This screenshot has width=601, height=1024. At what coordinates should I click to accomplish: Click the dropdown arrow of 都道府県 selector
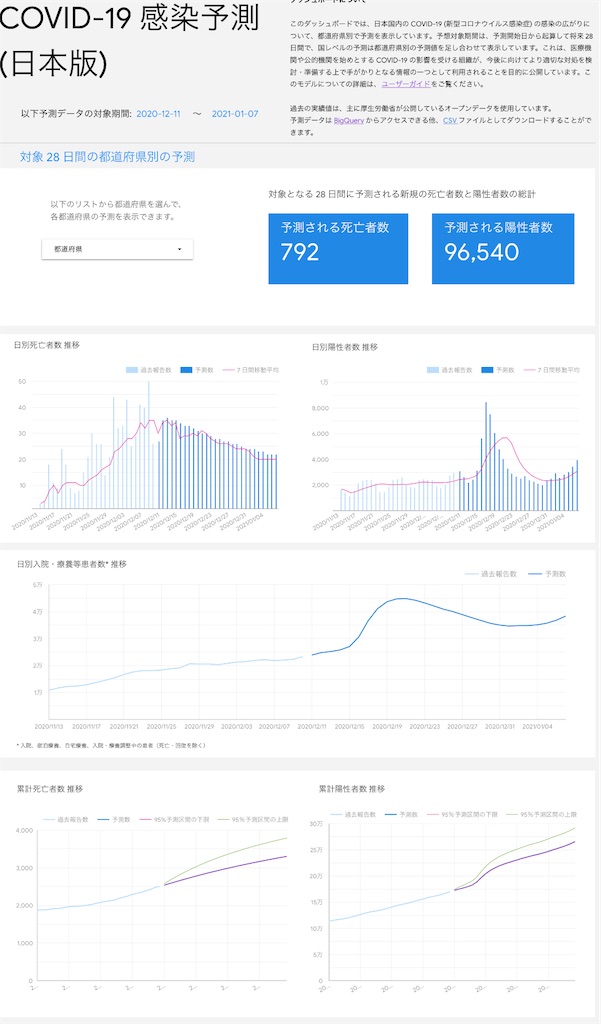click(x=180, y=249)
